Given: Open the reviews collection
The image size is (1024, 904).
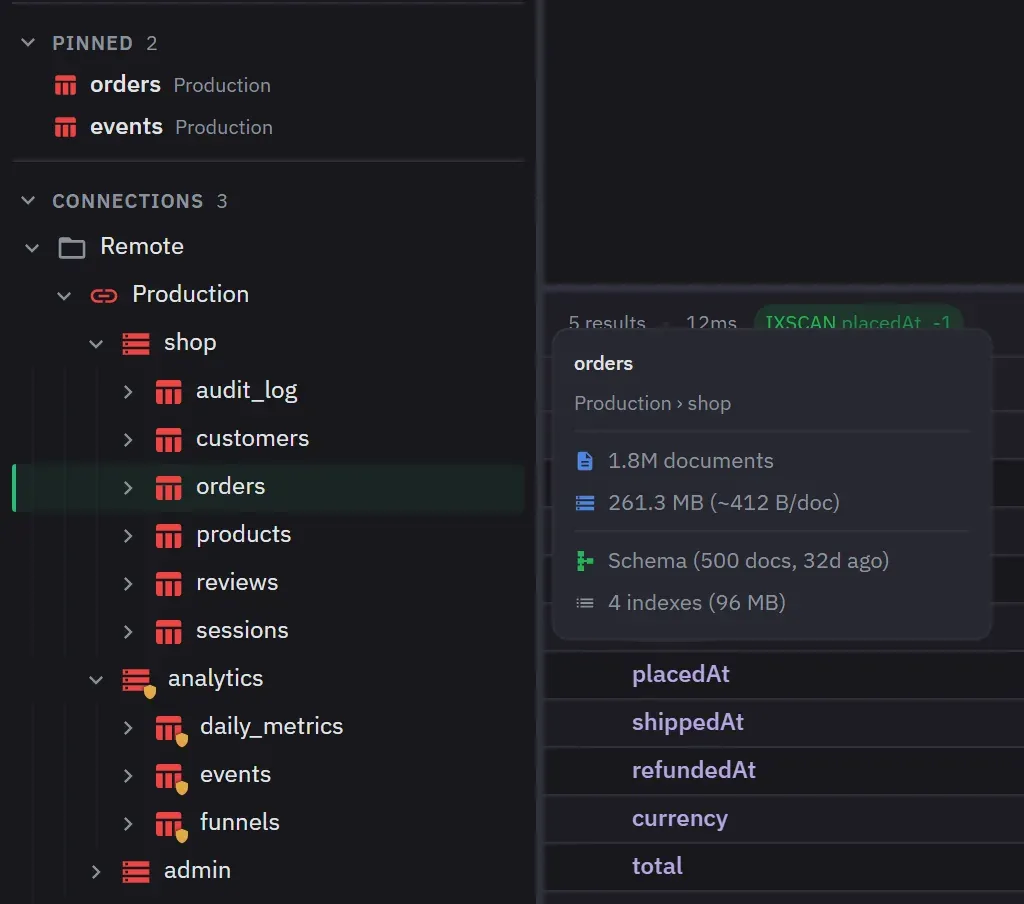Looking at the screenshot, I should pos(237,583).
